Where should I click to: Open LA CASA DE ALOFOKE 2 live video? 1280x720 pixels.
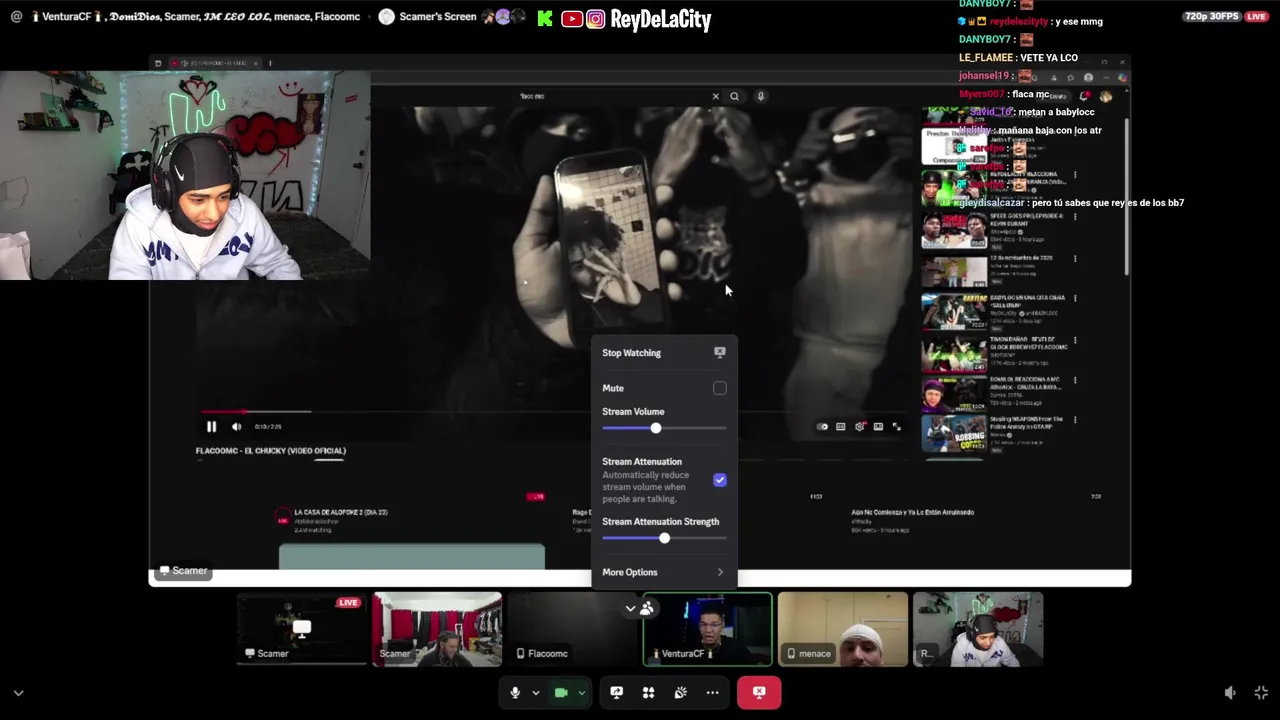[341, 512]
